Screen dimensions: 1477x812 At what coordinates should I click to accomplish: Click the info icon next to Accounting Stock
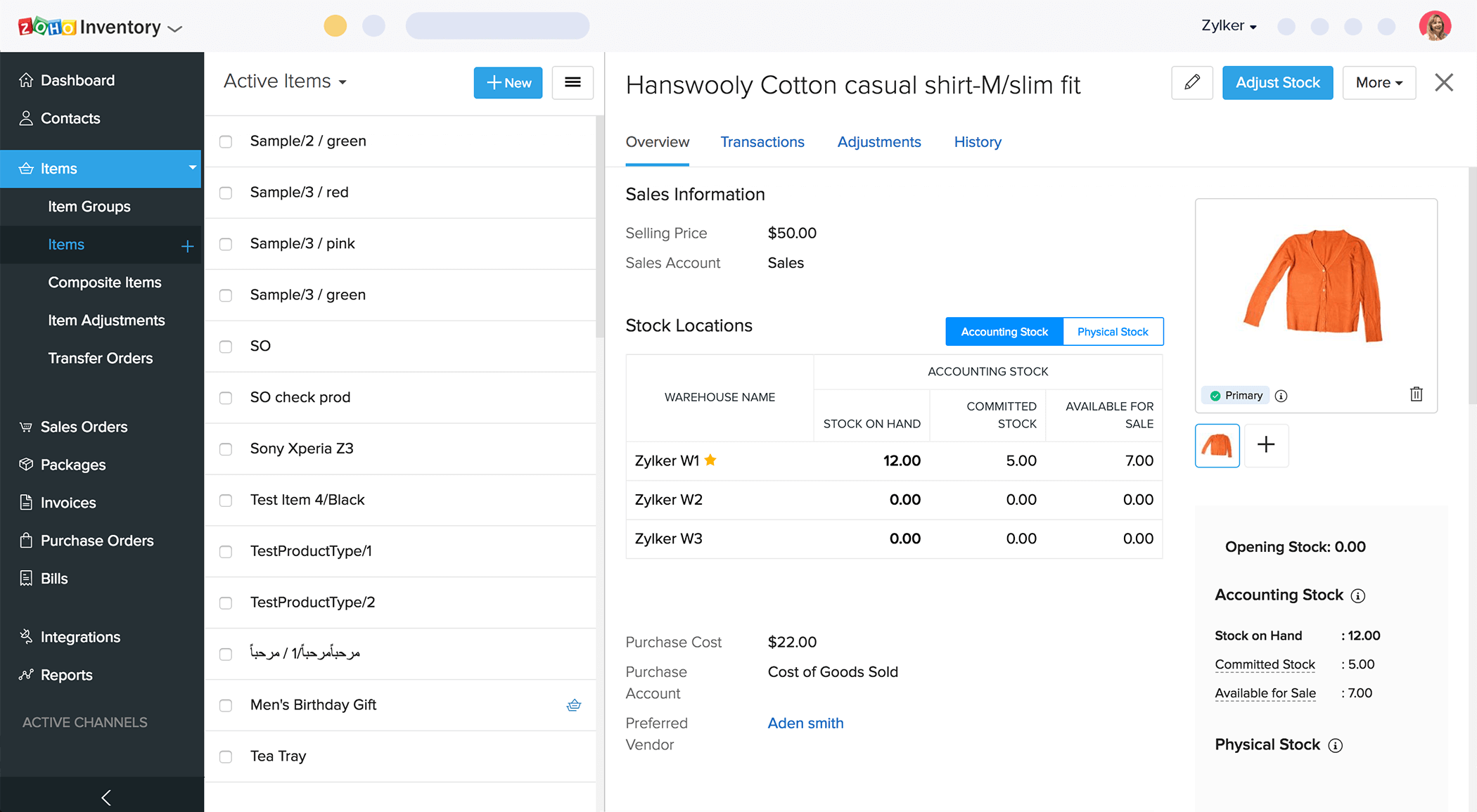tap(1357, 595)
